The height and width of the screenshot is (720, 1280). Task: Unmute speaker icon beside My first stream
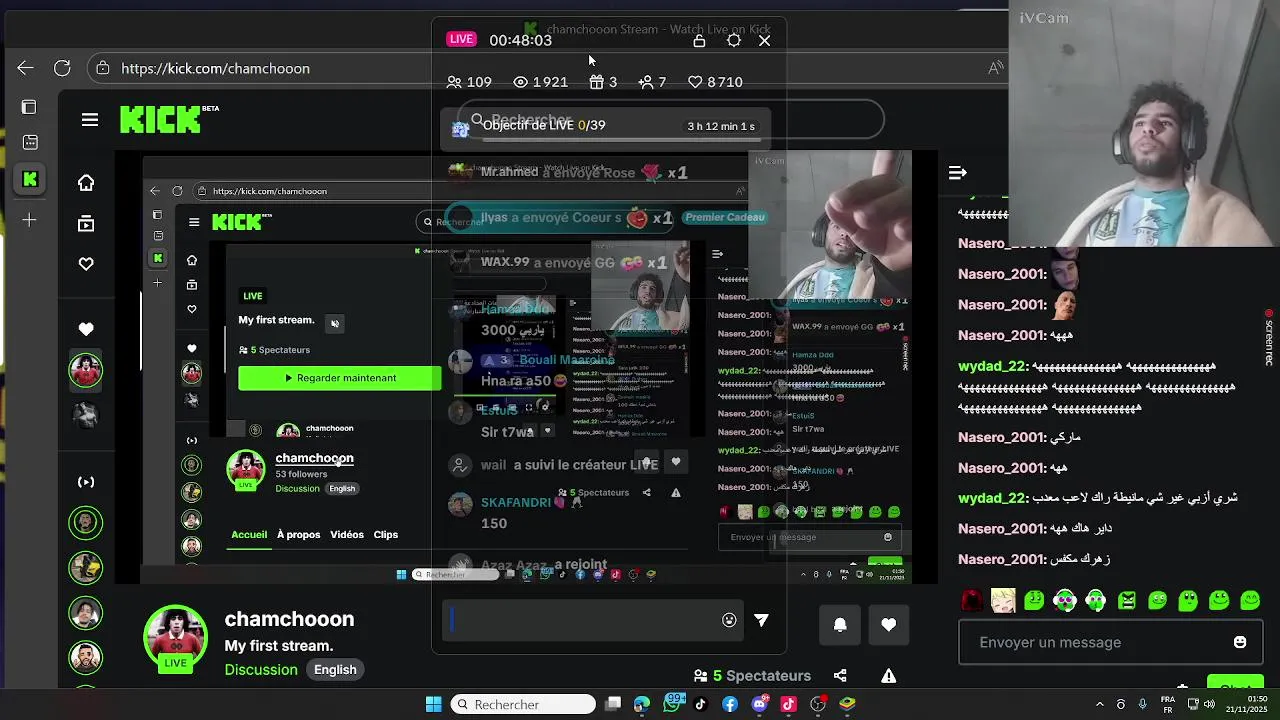point(335,323)
